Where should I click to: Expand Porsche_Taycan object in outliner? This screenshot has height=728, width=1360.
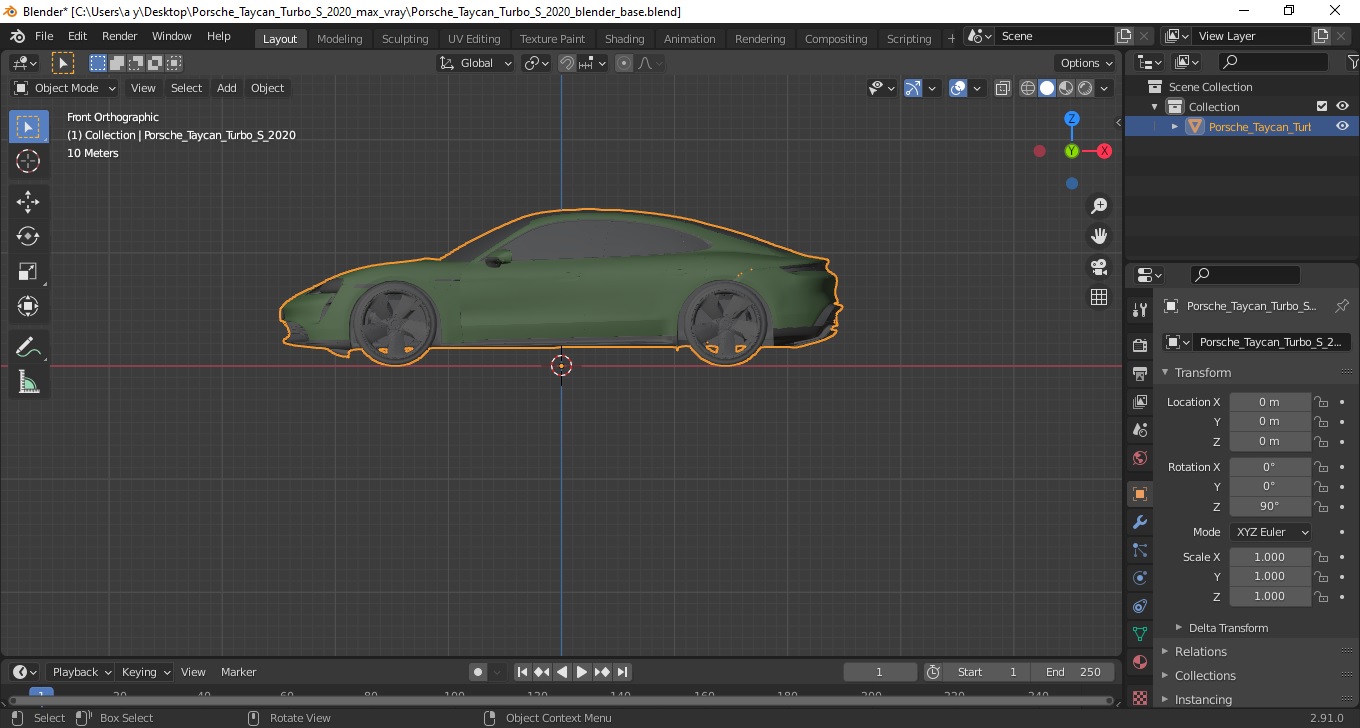pyautogui.click(x=1175, y=126)
